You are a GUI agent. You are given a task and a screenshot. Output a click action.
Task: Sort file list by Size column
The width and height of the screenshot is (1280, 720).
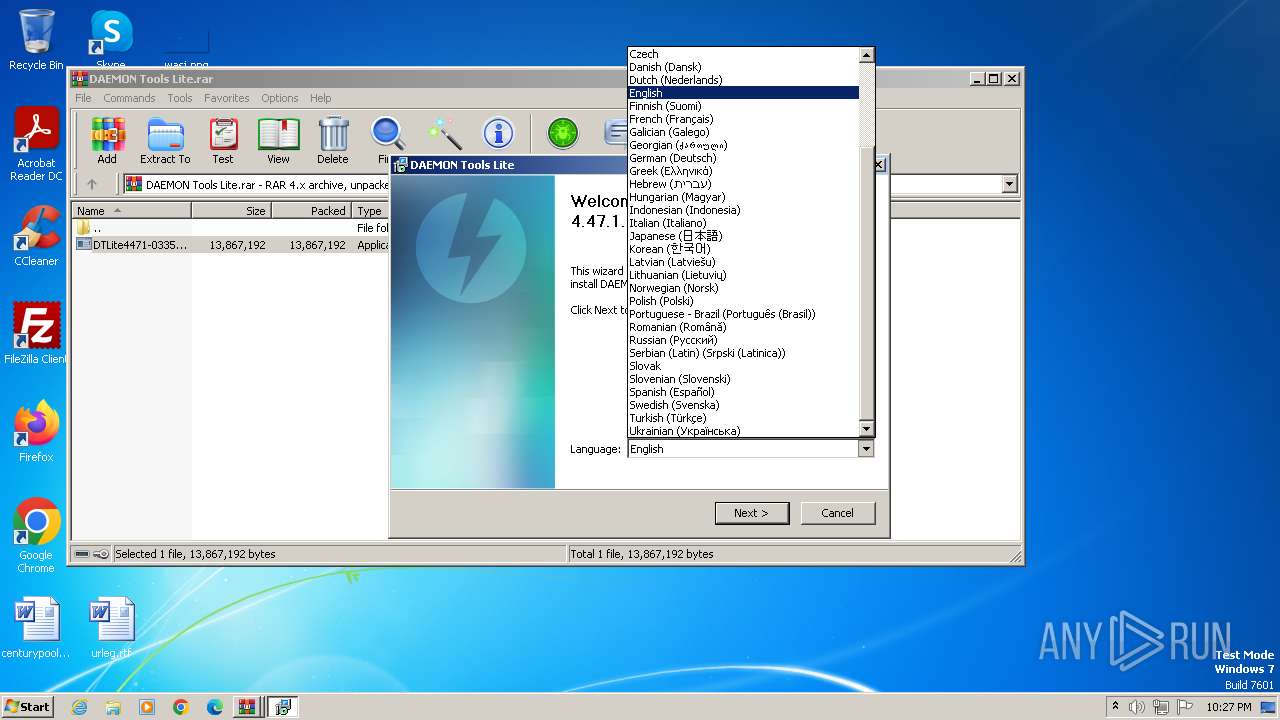(x=231, y=211)
